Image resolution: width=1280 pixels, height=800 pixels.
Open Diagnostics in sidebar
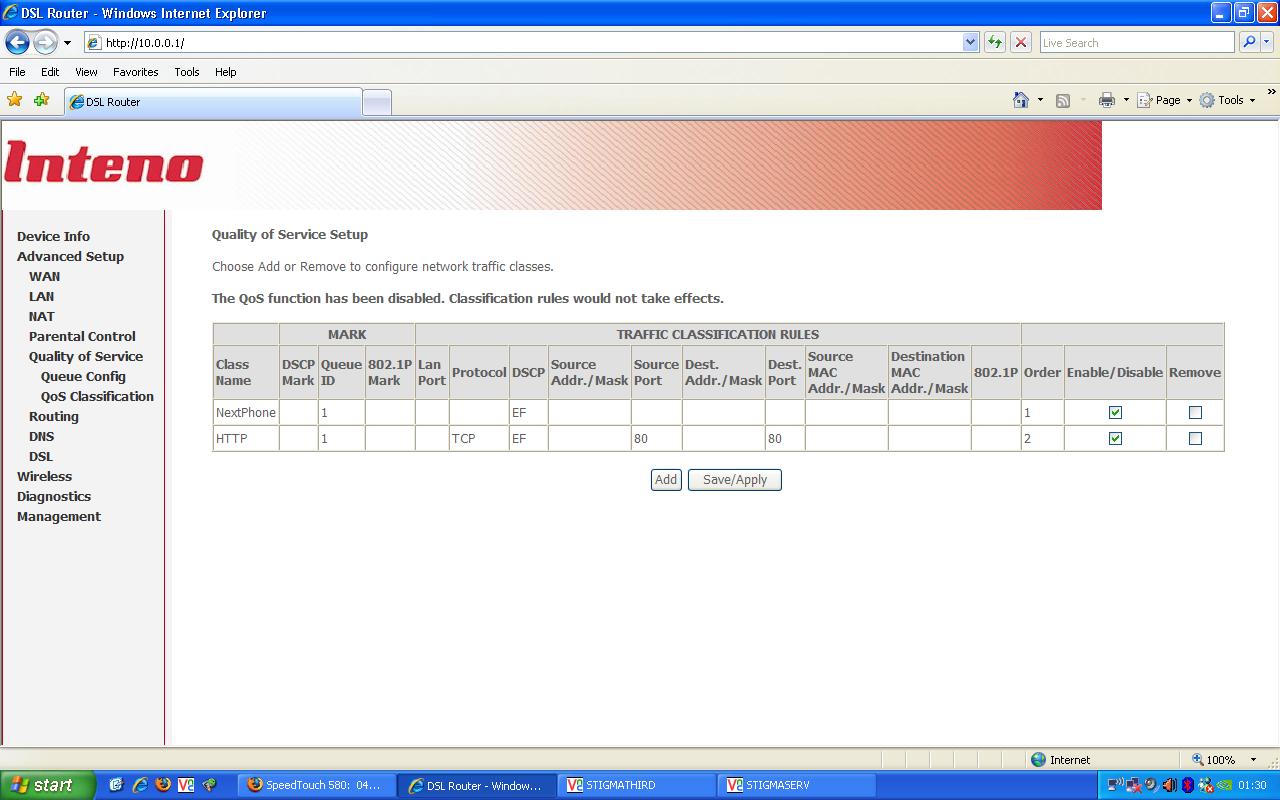coord(54,496)
